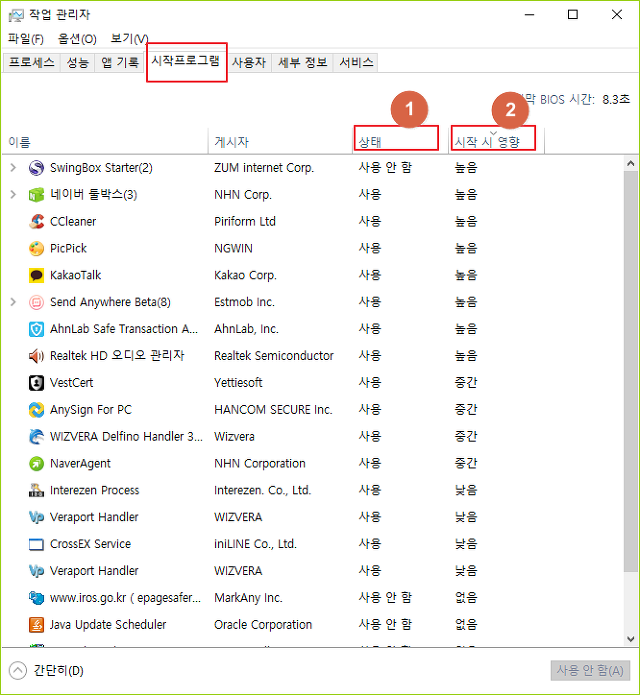The image size is (640, 695).
Task: Click the Send Anywhere Beta icon
Action: point(36,302)
